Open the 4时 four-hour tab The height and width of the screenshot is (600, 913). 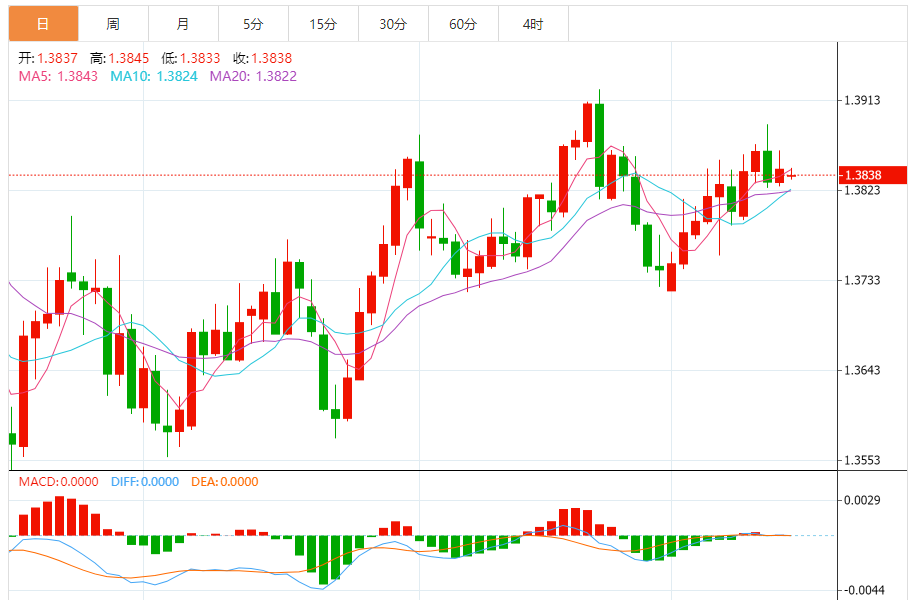(533, 23)
